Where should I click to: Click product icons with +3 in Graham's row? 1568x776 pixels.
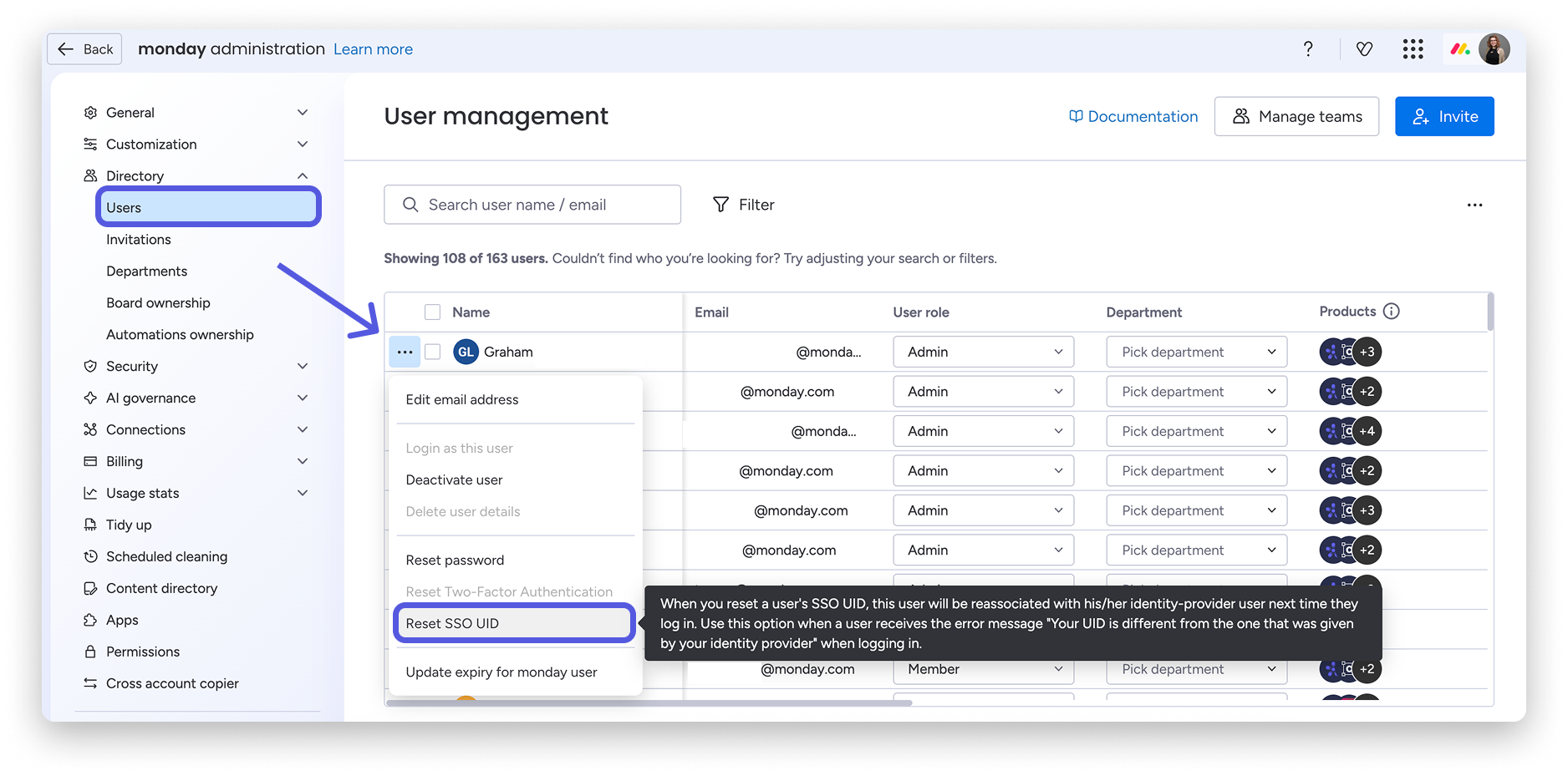1350,352
